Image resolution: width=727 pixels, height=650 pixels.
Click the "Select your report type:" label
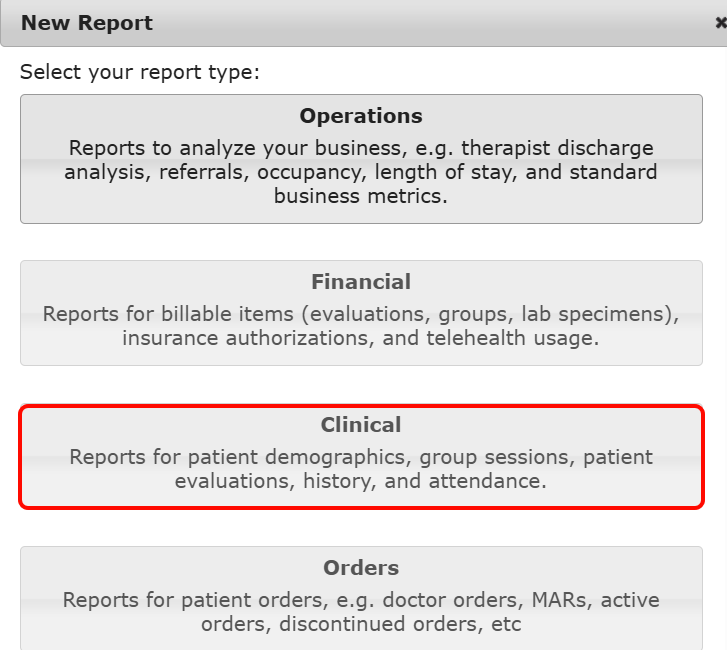pos(140,72)
